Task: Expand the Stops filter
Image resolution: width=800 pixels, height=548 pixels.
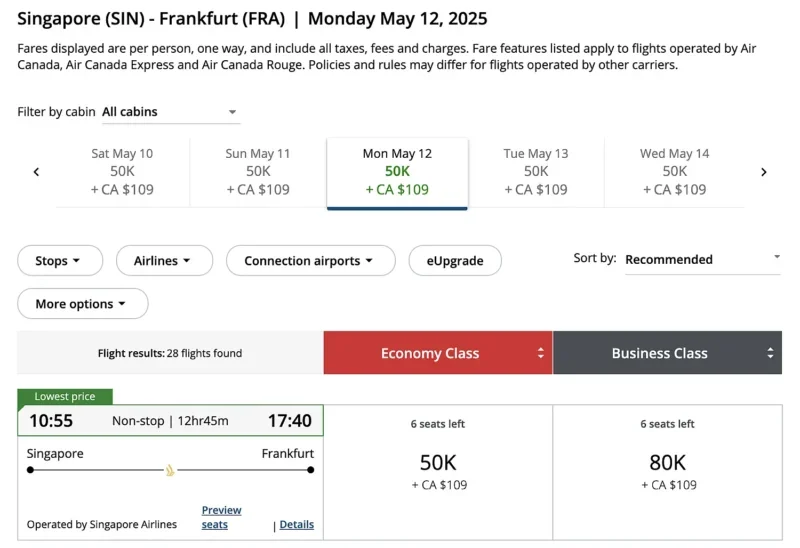Action: [x=60, y=261]
